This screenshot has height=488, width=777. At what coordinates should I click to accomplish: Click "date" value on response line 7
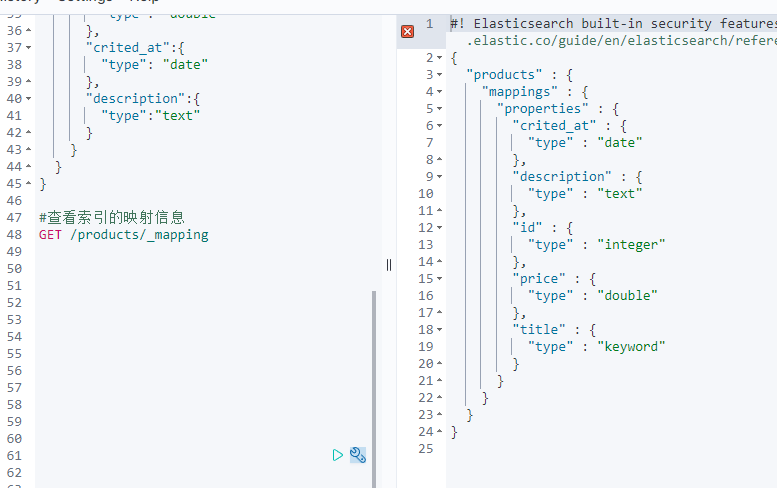pyautogui.click(x=620, y=143)
